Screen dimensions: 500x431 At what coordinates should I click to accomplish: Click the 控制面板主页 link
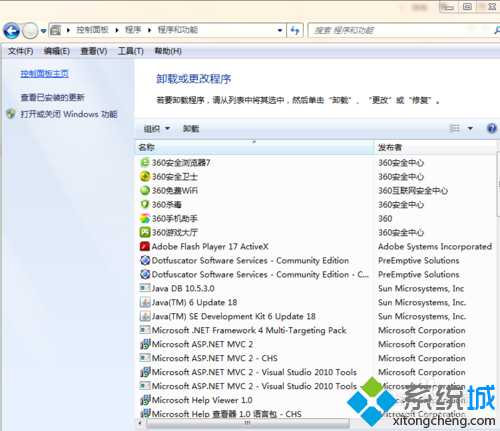click(44, 74)
